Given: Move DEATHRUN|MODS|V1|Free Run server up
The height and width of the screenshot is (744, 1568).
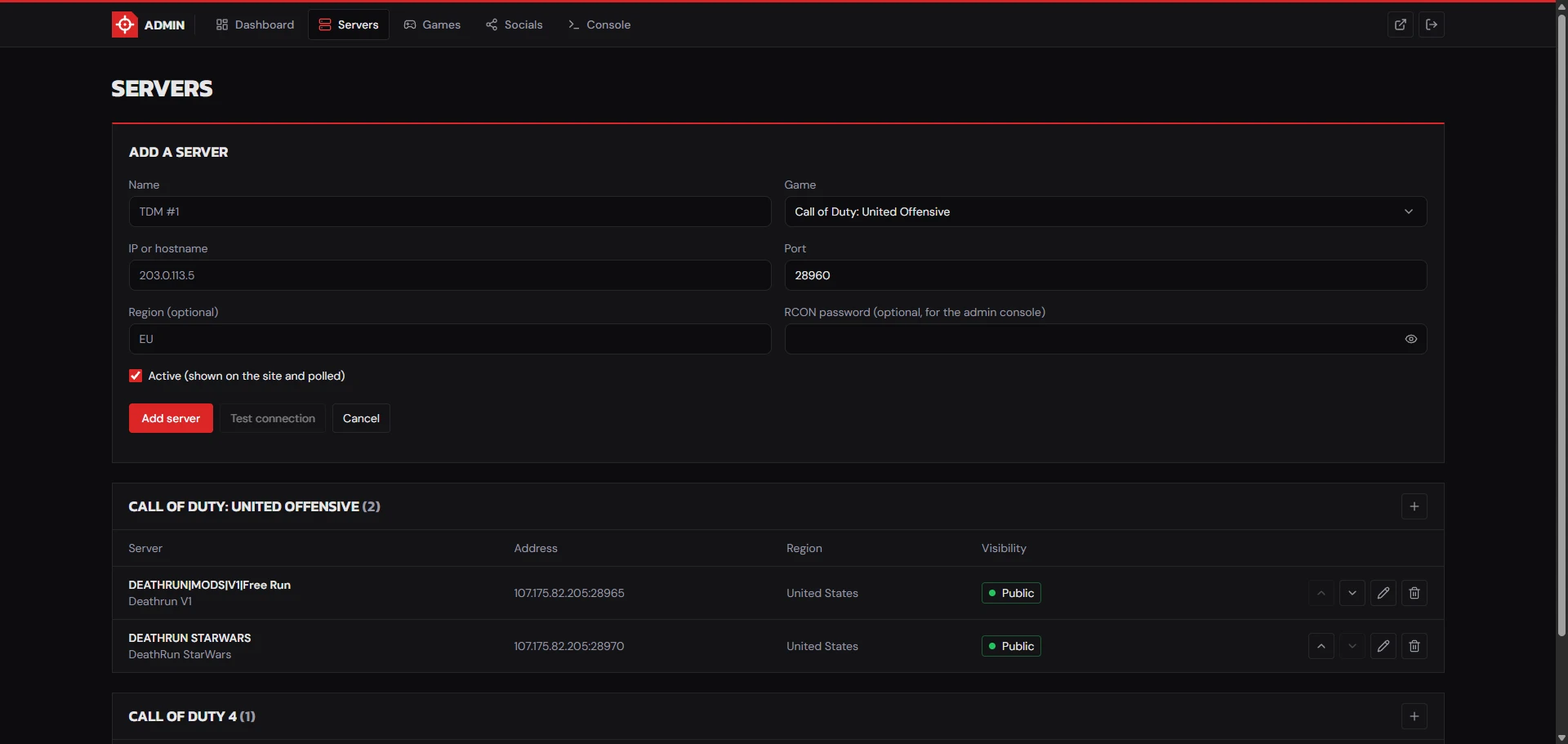Looking at the screenshot, I should click(1321, 593).
